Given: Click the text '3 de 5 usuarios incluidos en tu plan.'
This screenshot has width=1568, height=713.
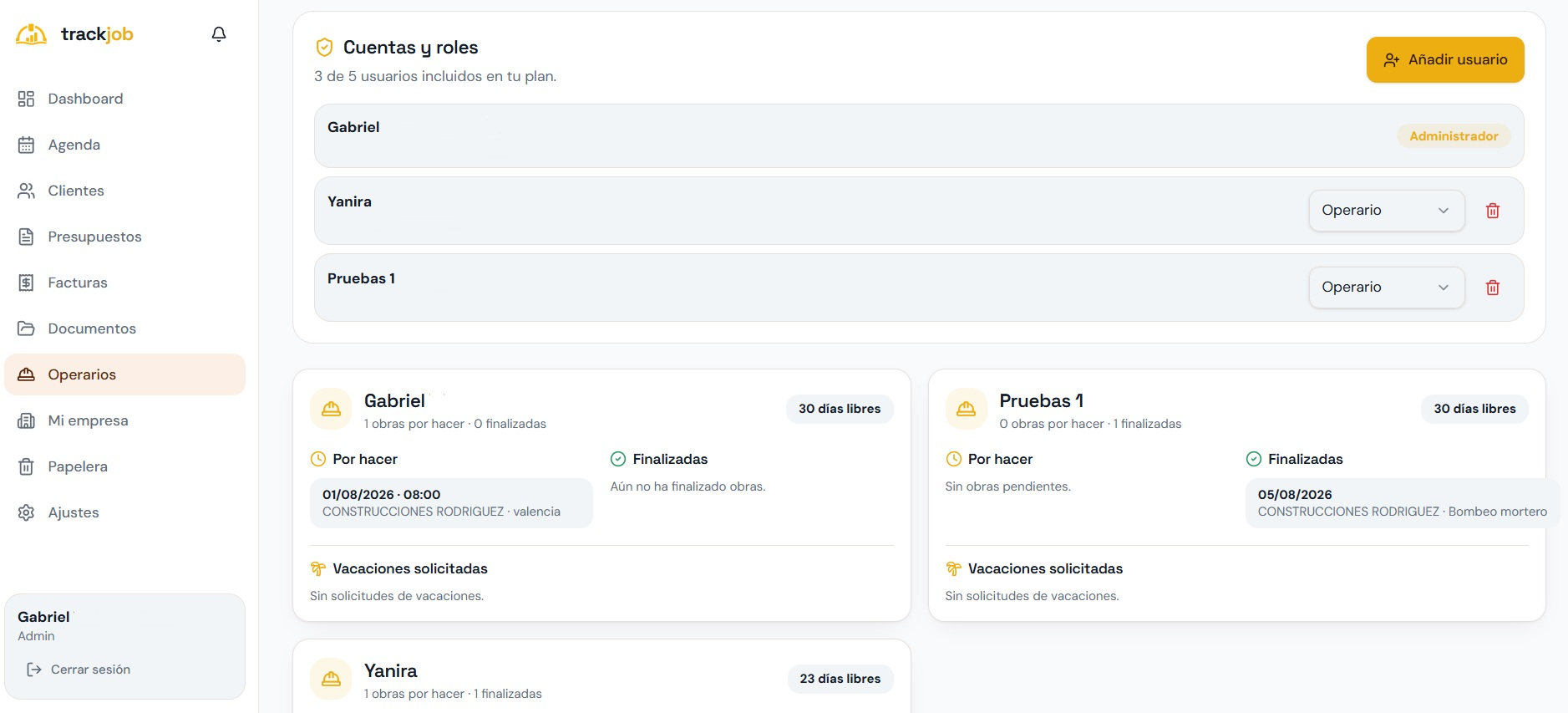Looking at the screenshot, I should (435, 76).
